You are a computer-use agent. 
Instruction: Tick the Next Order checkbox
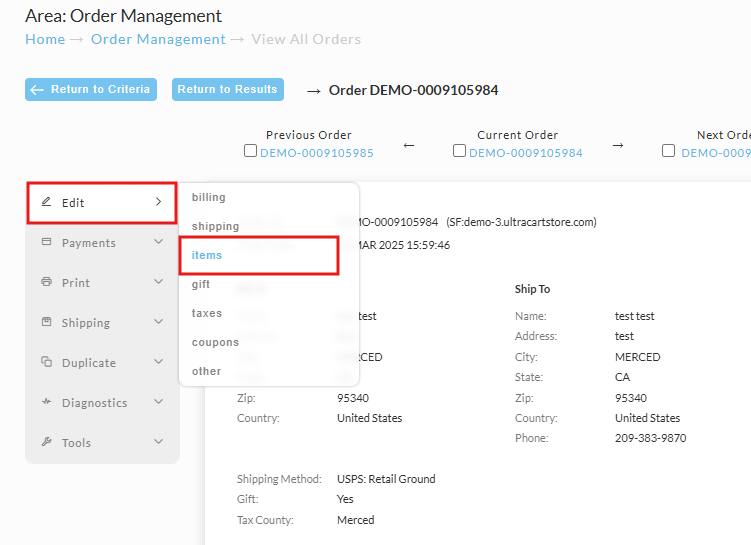[x=668, y=151]
